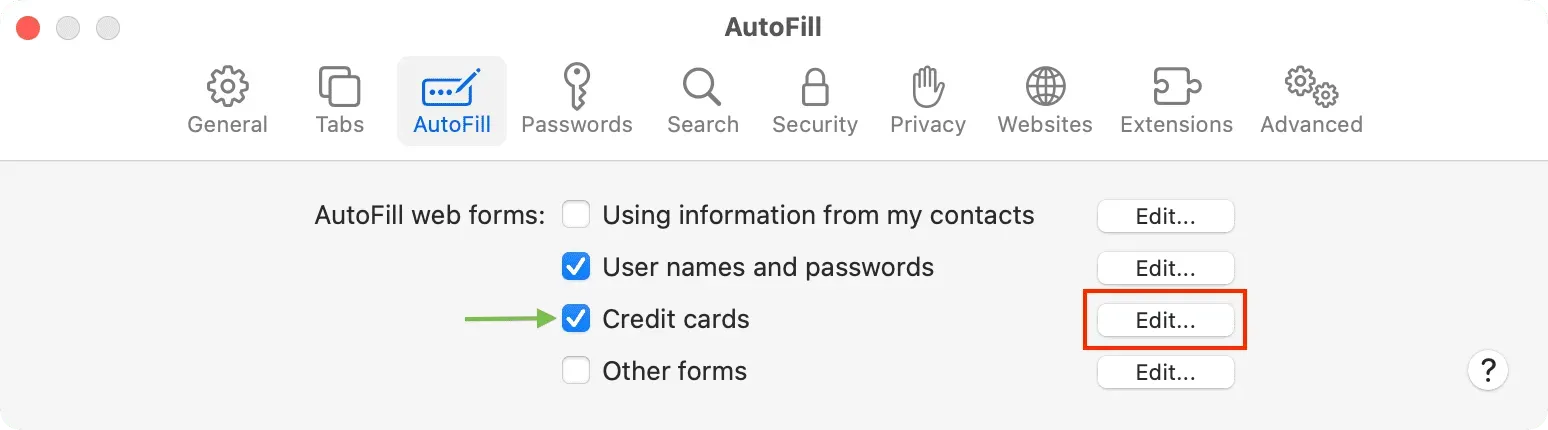
Task: Open the General preferences gear icon
Action: coord(228,87)
